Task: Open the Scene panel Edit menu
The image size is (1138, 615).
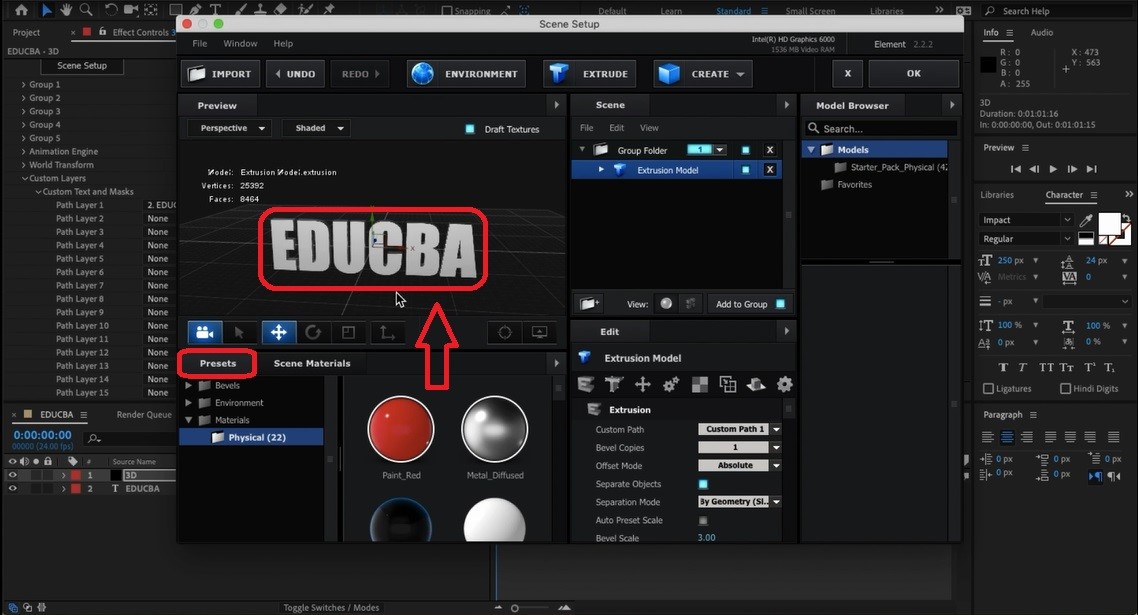Action: (x=616, y=128)
